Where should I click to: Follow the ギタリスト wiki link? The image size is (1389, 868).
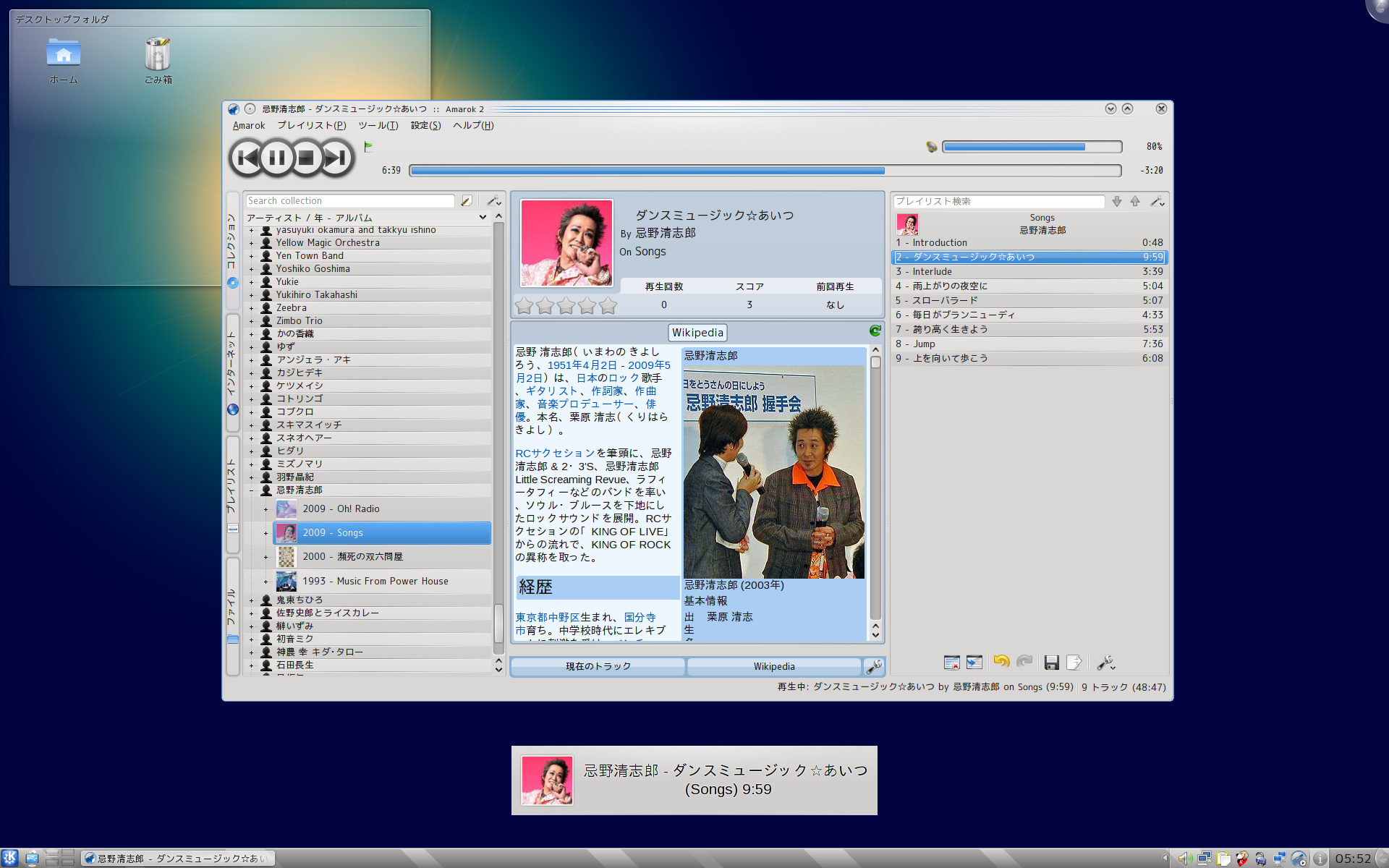pyautogui.click(x=552, y=391)
